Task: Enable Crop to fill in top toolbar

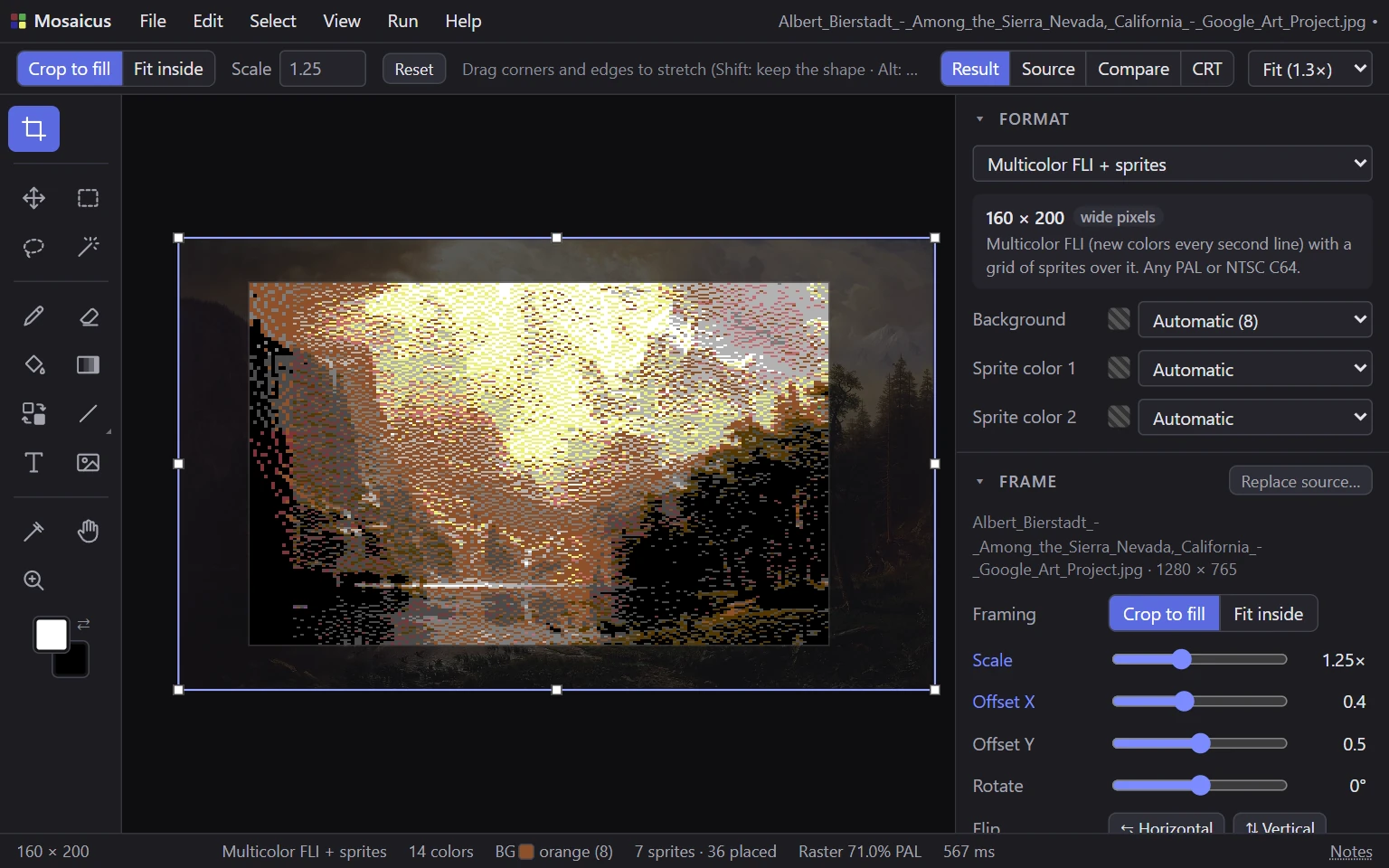Action: [70, 69]
